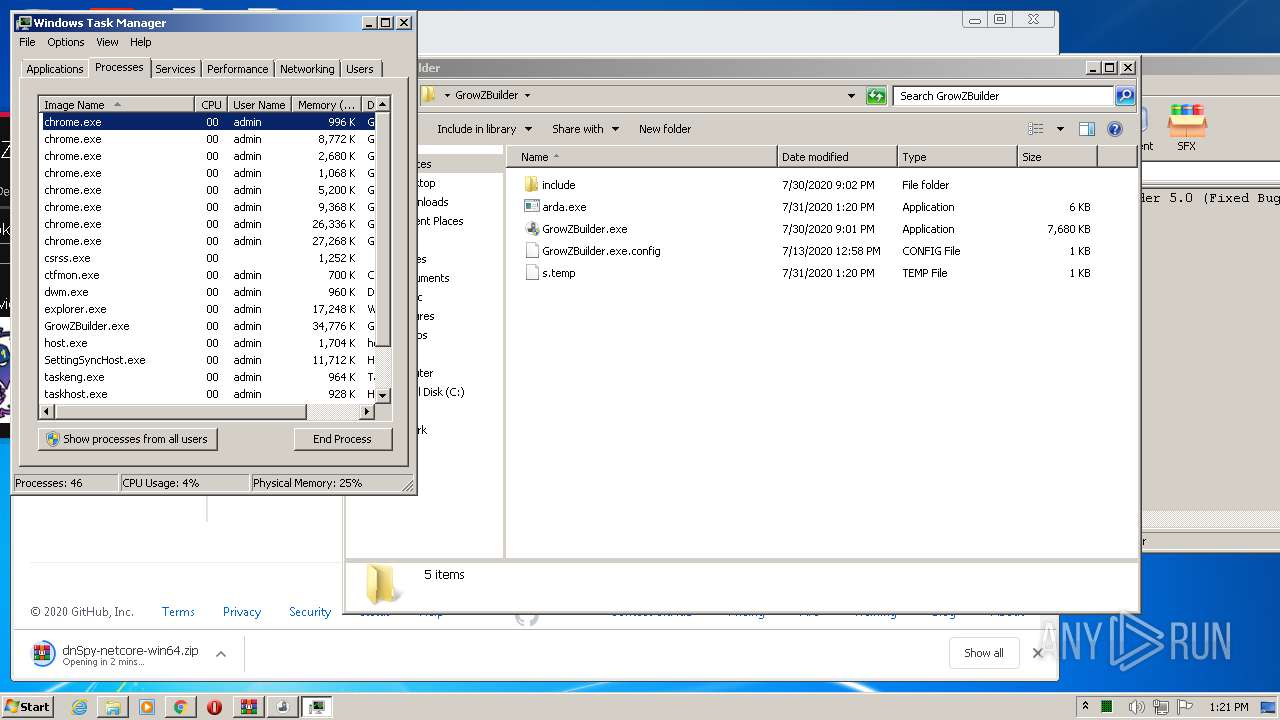Expand the GrowZBuilder breadcrumb arrow

click(x=527, y=96)
